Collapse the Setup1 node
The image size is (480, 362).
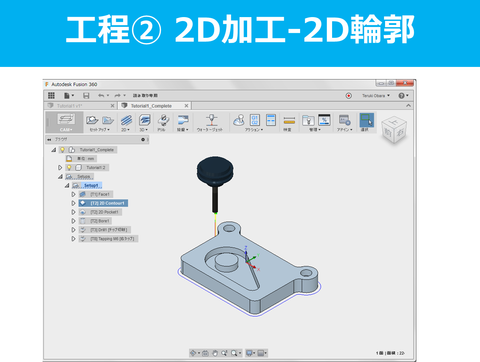67,186
